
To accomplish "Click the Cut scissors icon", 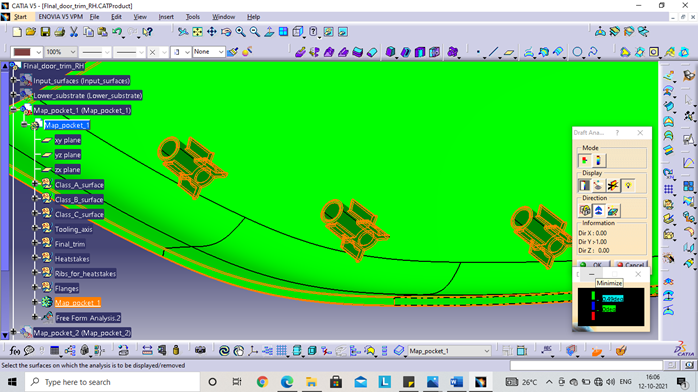I will 74,32.
